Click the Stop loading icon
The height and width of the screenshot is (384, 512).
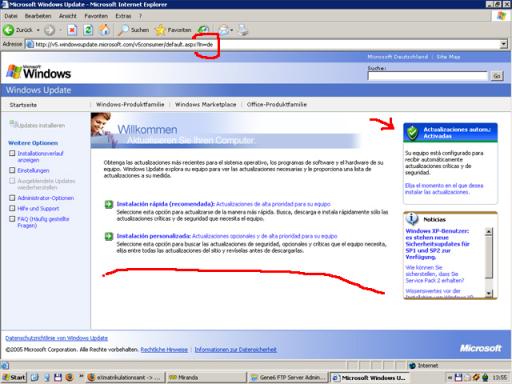[x=72, y=30]
